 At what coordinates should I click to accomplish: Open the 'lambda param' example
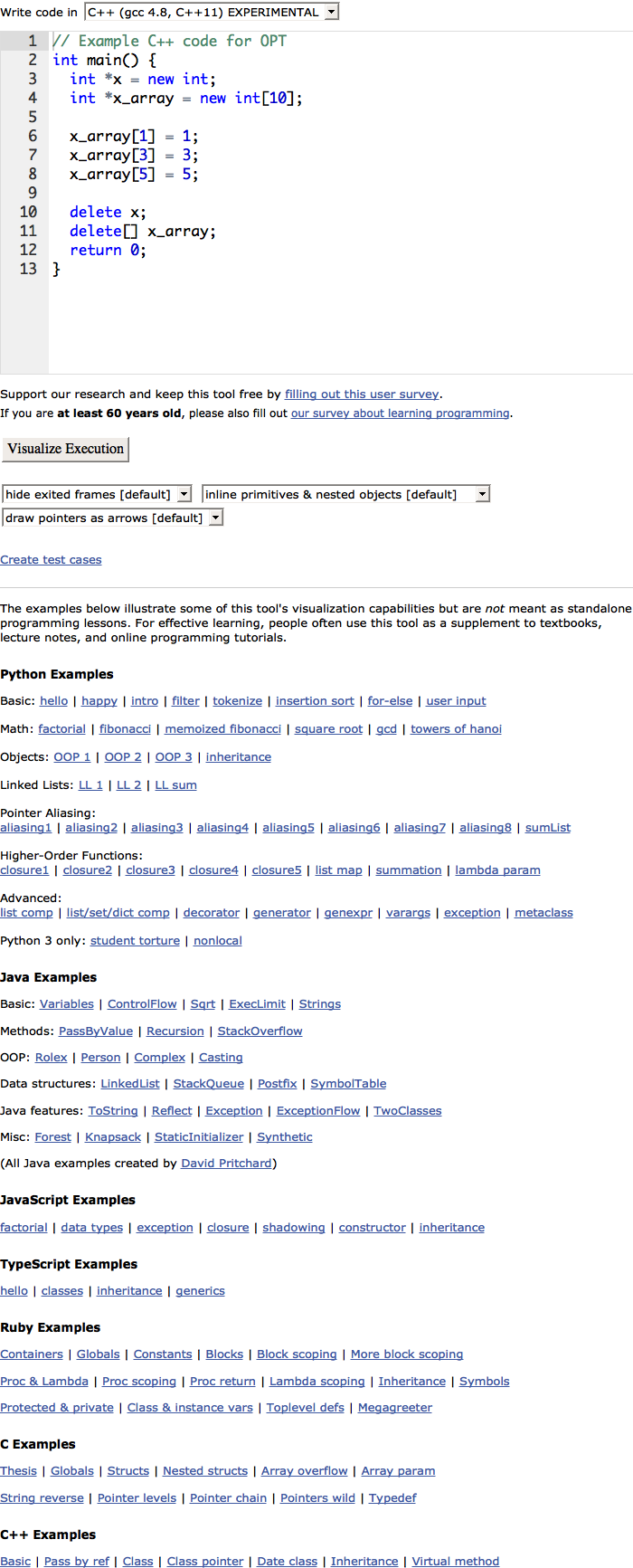click(497, 870)
